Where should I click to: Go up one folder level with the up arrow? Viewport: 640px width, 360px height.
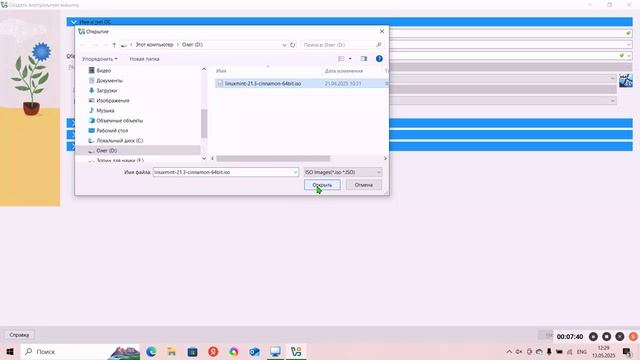click(114, 45)
